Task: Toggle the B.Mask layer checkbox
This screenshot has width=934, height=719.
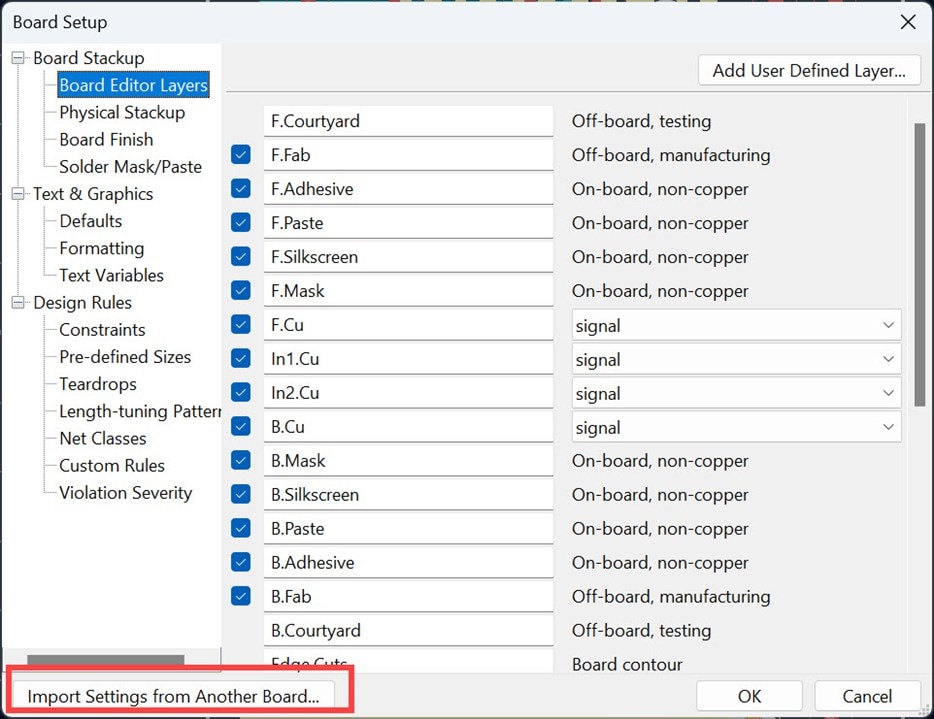Action: pyautogui.click(x=241, y=460)
